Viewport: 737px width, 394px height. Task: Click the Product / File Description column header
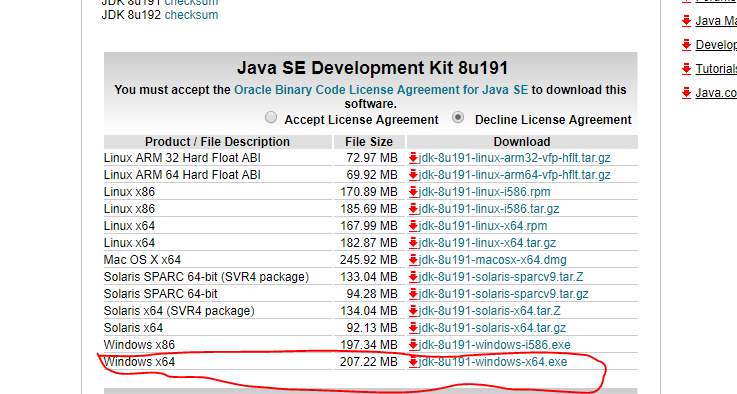pos(218,142)
